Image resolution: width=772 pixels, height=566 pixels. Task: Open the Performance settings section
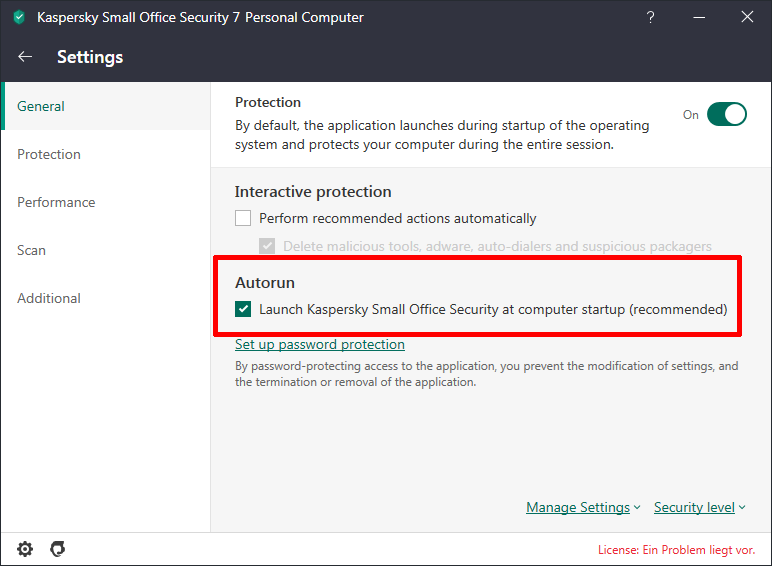pos(56,202)
